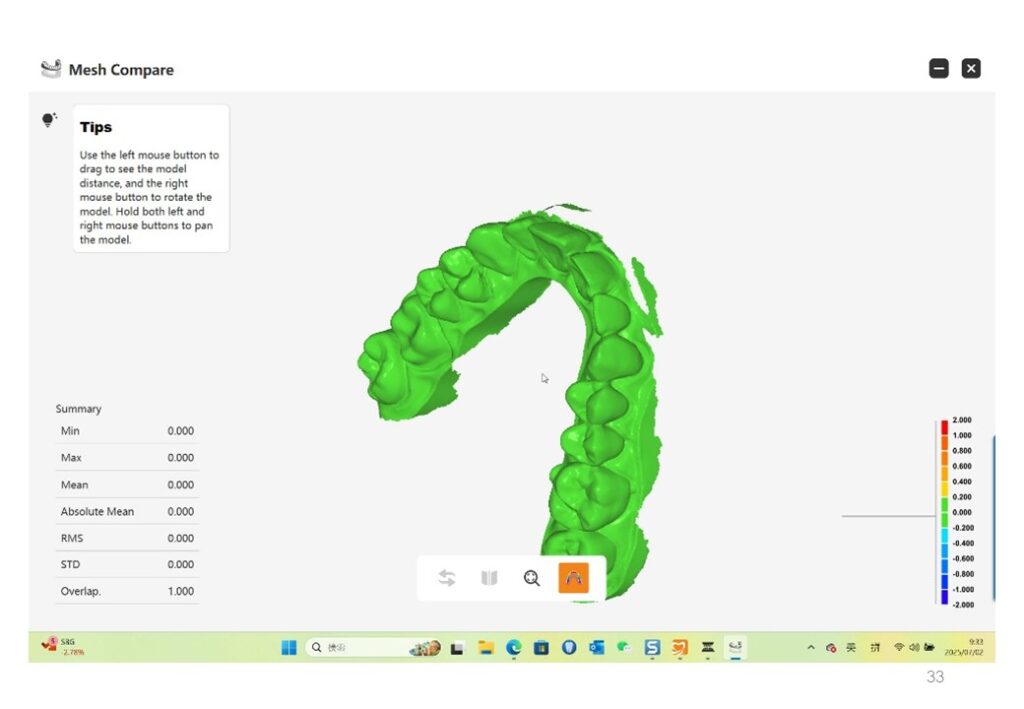Click the zoom-to-fit magnifier icon
Image resolution: width=1024 pixels, height=709 pixels.
click(532, 578)
